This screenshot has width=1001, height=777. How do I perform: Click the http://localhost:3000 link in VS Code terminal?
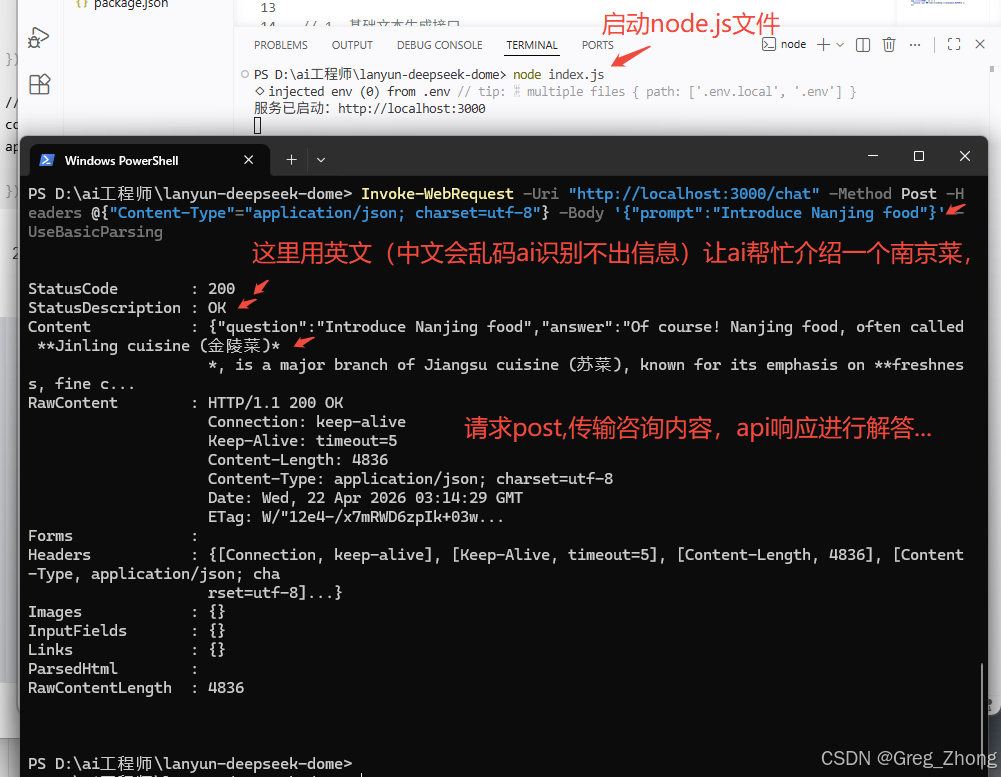click(x=412, y=109)
